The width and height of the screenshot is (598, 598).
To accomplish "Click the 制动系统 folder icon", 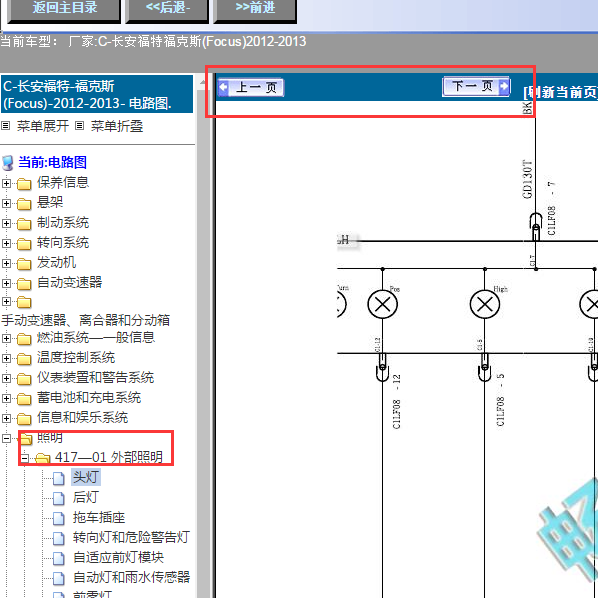I will pyautogui.click(x=24, y=224).
